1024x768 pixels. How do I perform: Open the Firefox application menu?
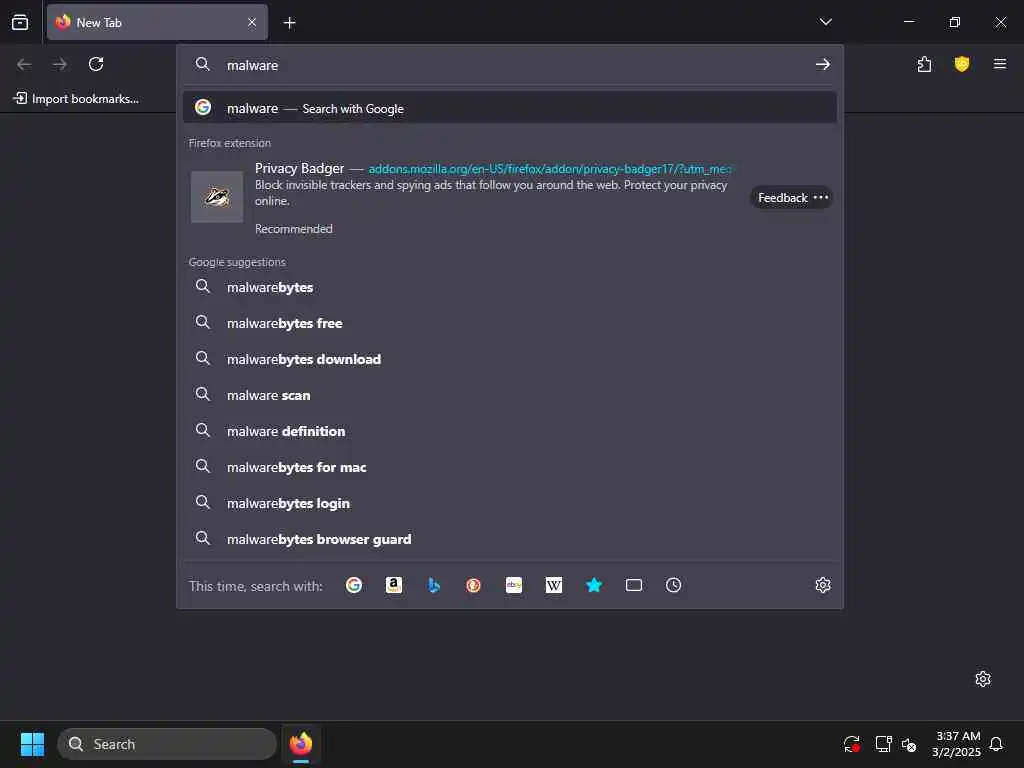[x=999, y=64]
